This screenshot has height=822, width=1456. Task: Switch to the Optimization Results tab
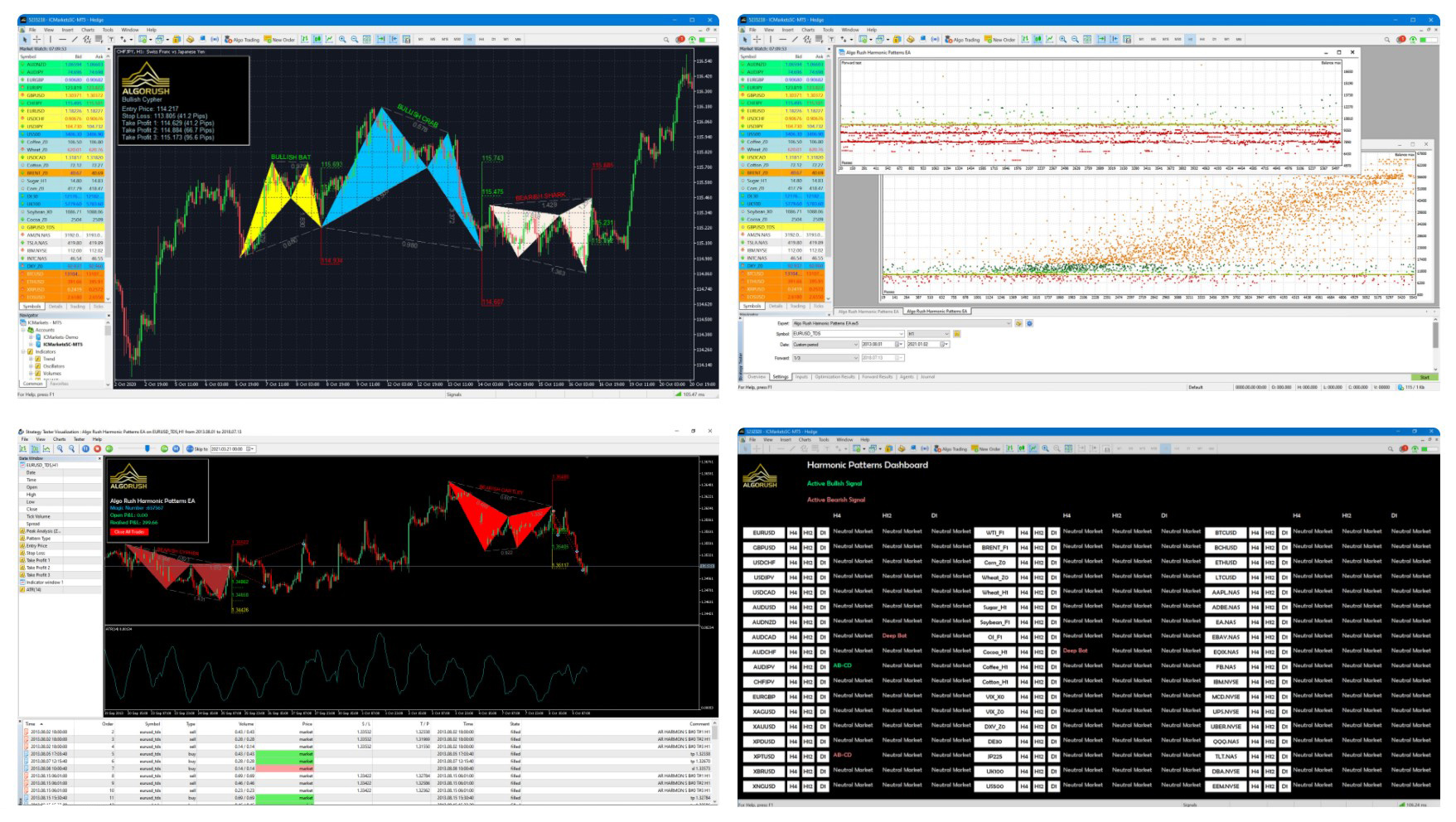point(835,376)
